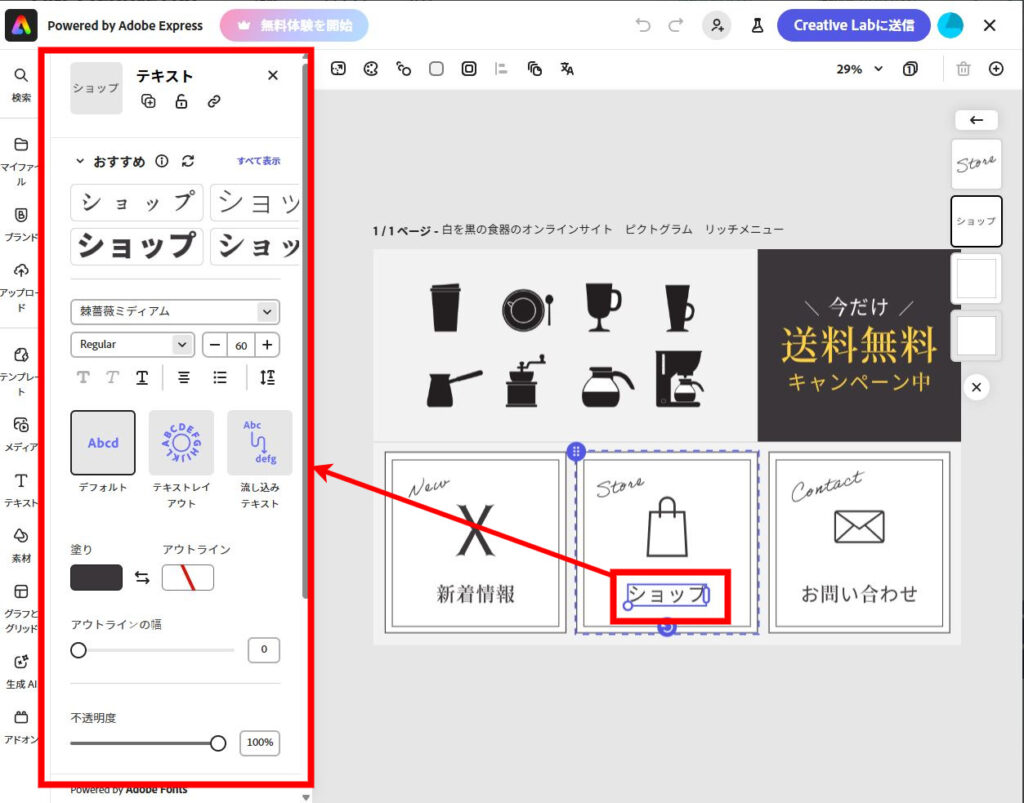Expand the 29% zoom level dropdown
Viewport: 1024px width, 803px height.
[x=860, y=69]
